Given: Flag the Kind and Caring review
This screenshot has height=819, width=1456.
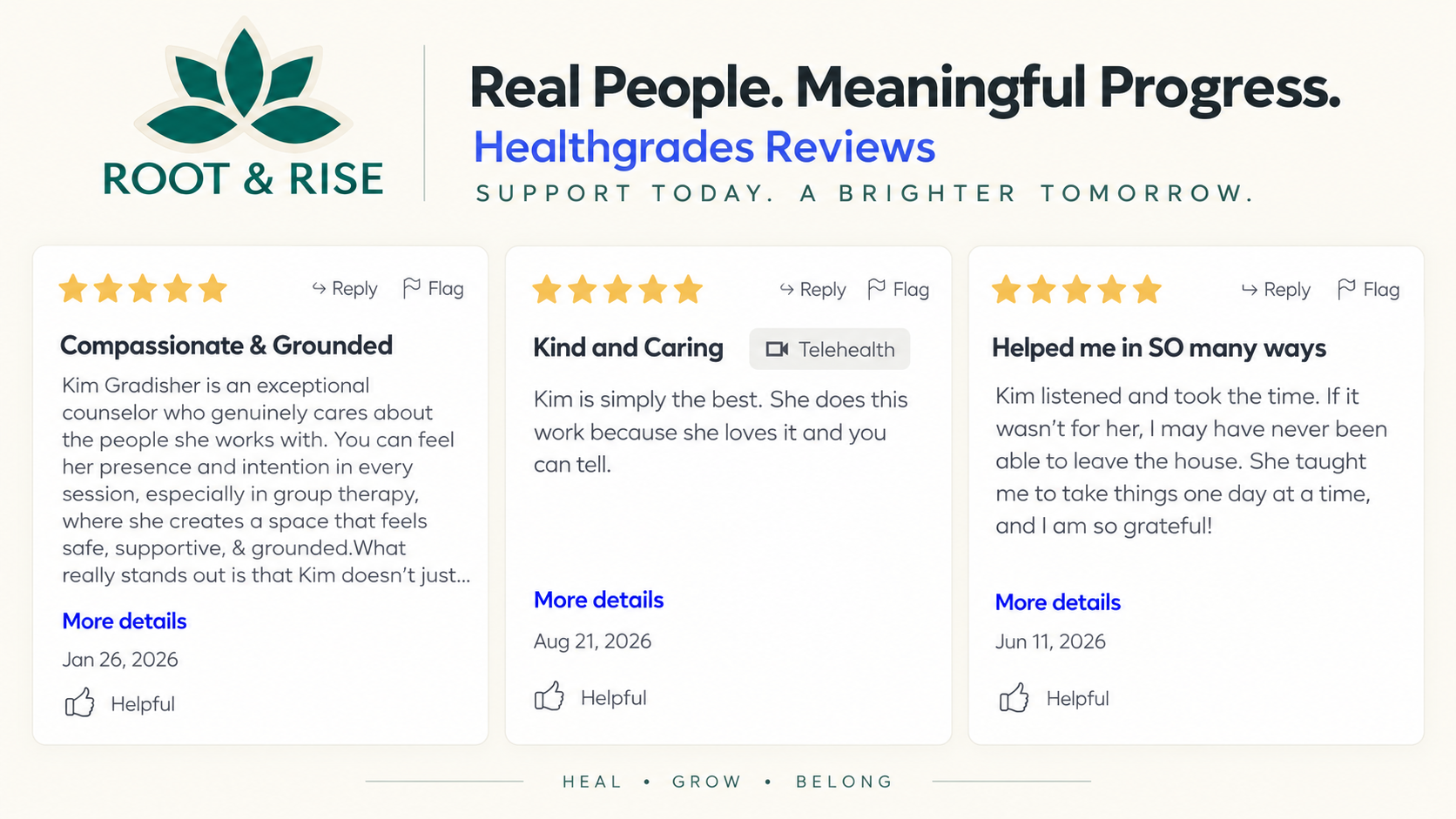Looking at the screenshot, I should click(899, 289).
